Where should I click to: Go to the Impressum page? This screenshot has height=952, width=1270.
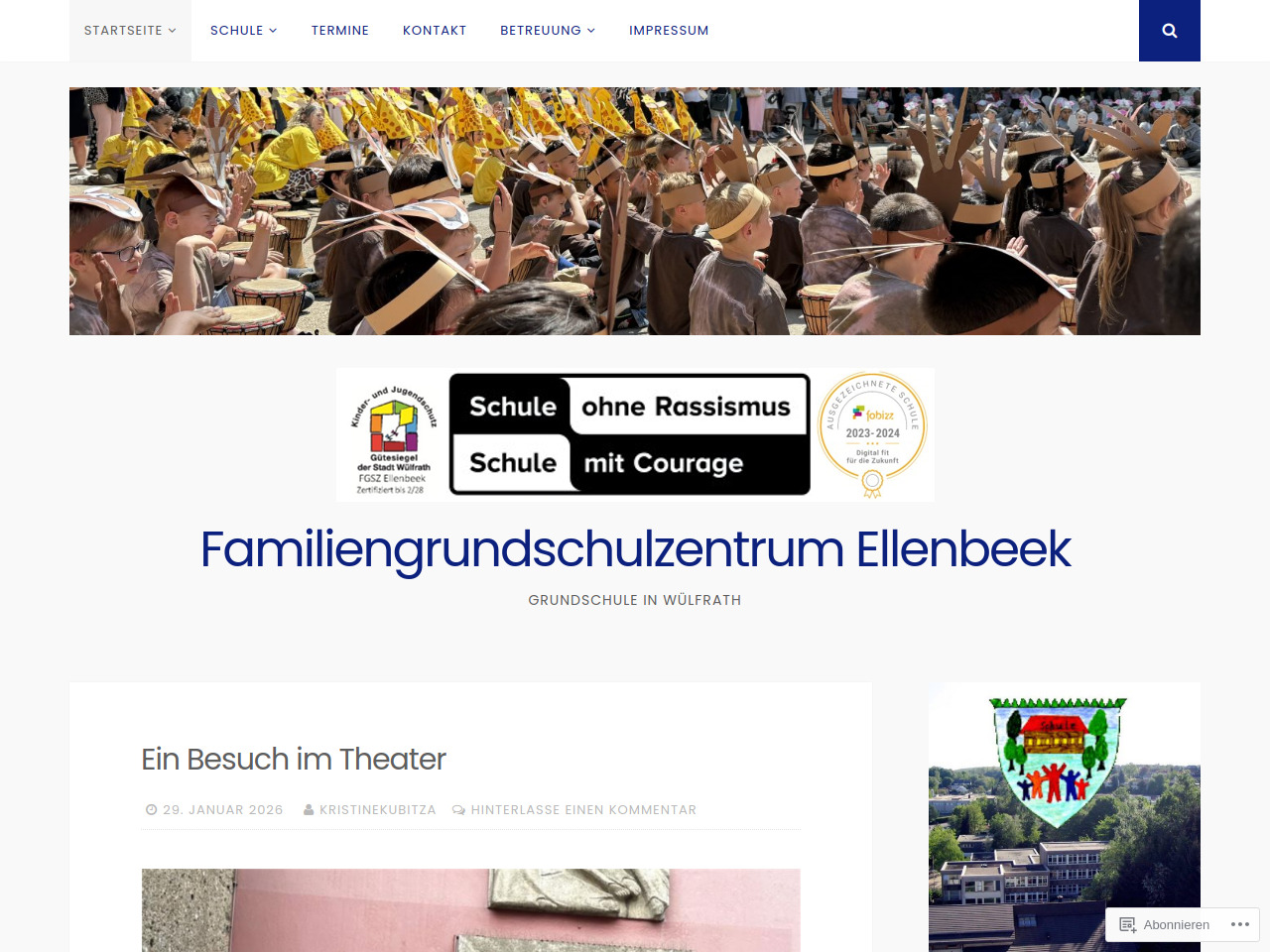669,31
